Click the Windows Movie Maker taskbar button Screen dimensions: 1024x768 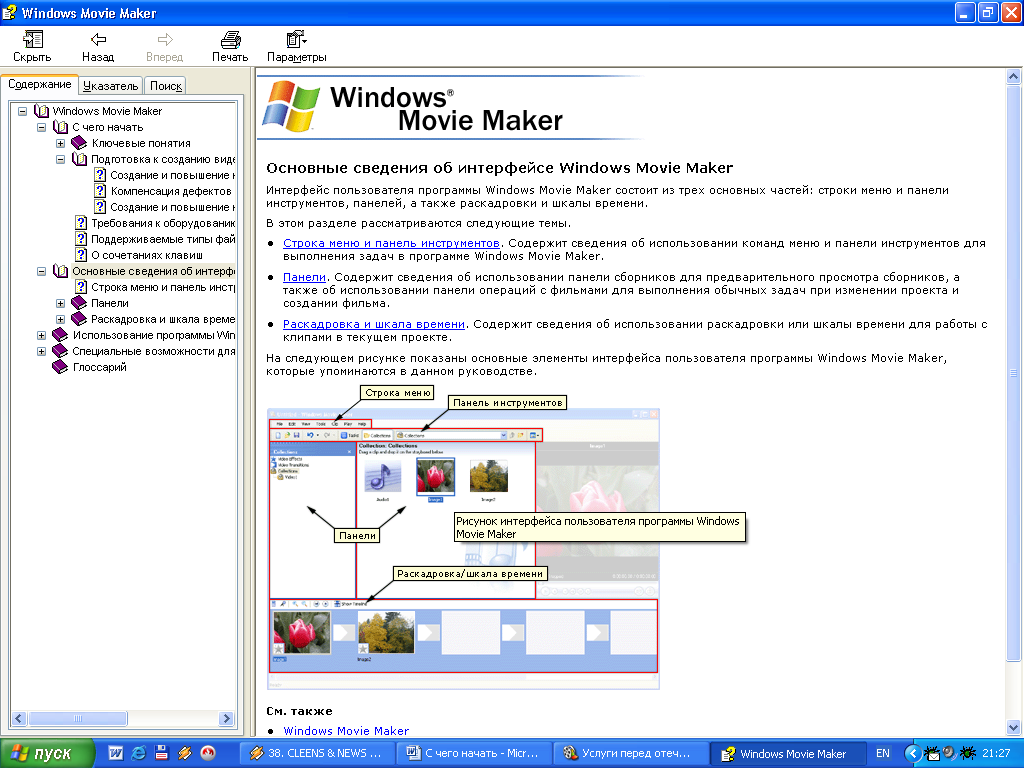pyautogui.click(x=788, y=754)
